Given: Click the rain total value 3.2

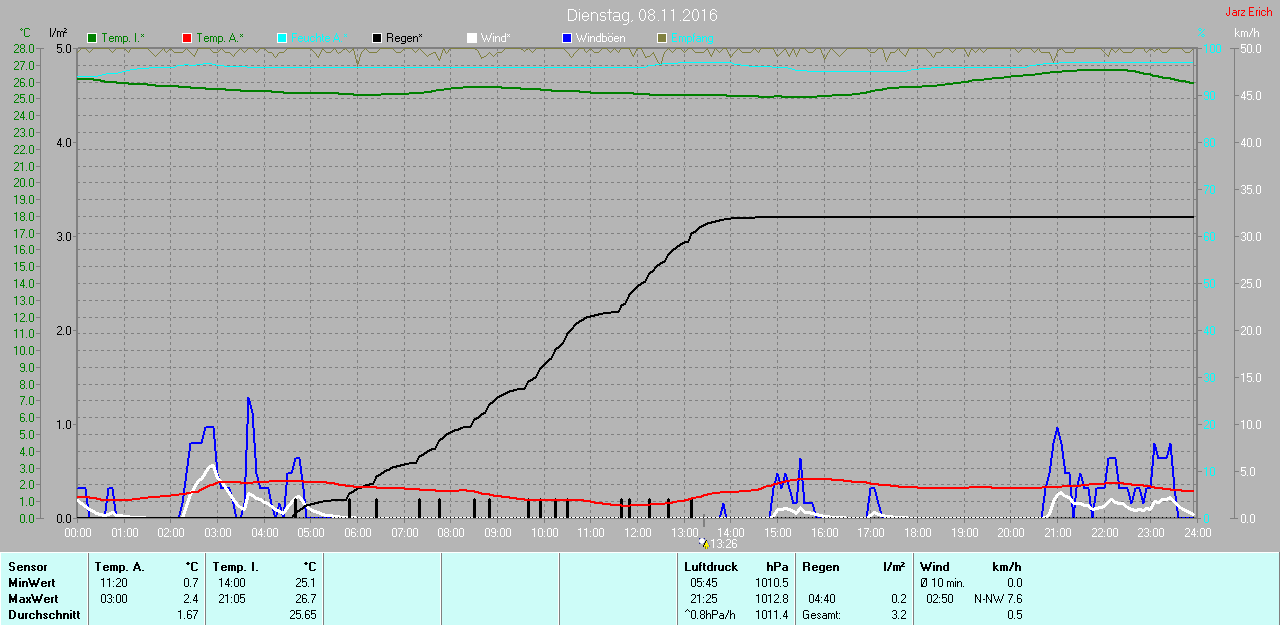Looking at the screenshot, I should pos(898,615).
